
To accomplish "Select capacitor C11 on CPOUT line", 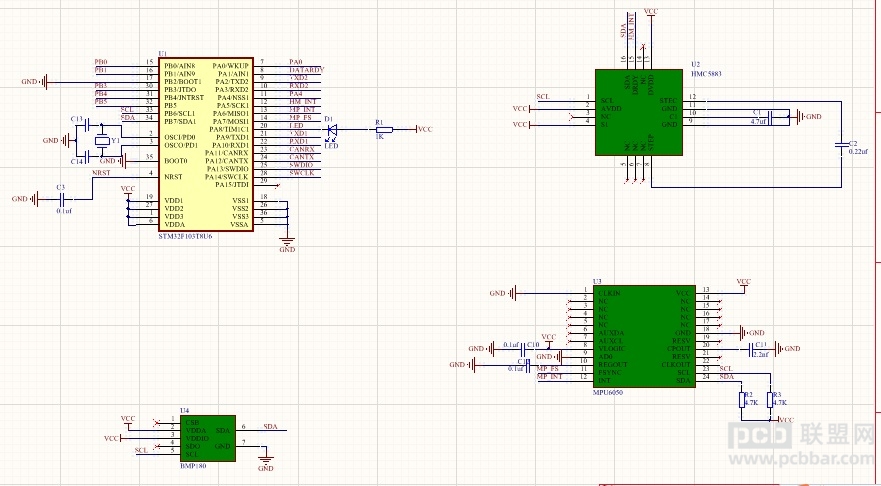I will click(753, 349).
